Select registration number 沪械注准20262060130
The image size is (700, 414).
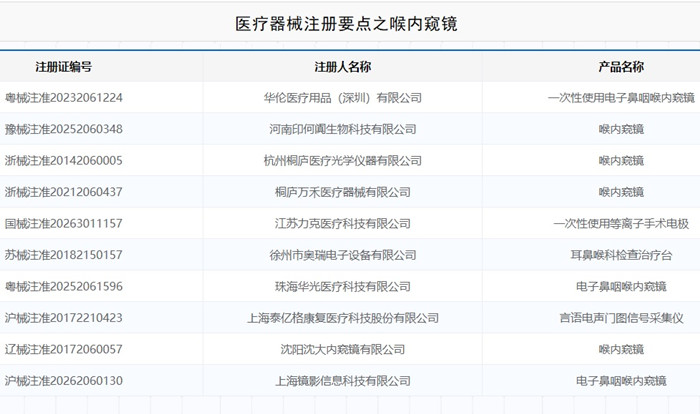tap(63, 381)
